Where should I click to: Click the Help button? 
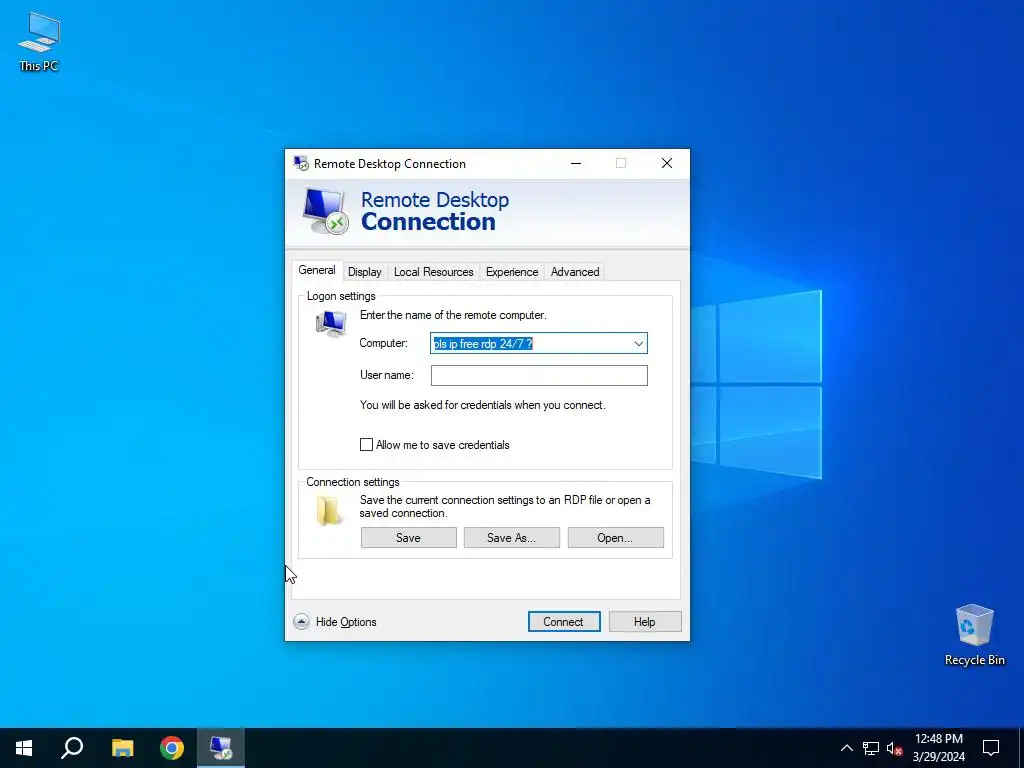(x=645, y=622)
